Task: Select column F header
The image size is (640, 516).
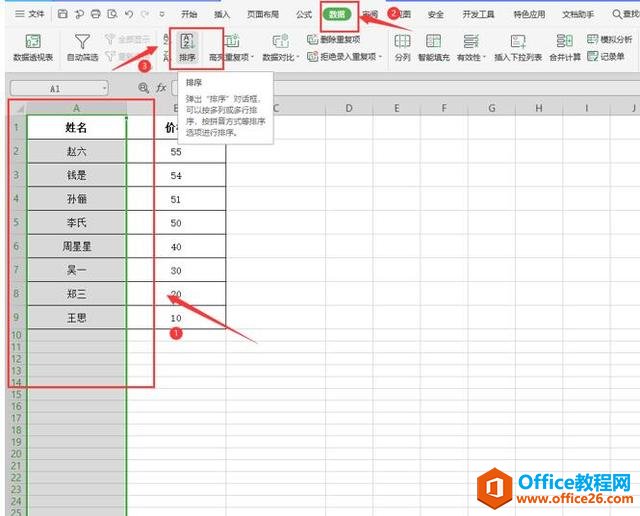Action: (444, 108)
